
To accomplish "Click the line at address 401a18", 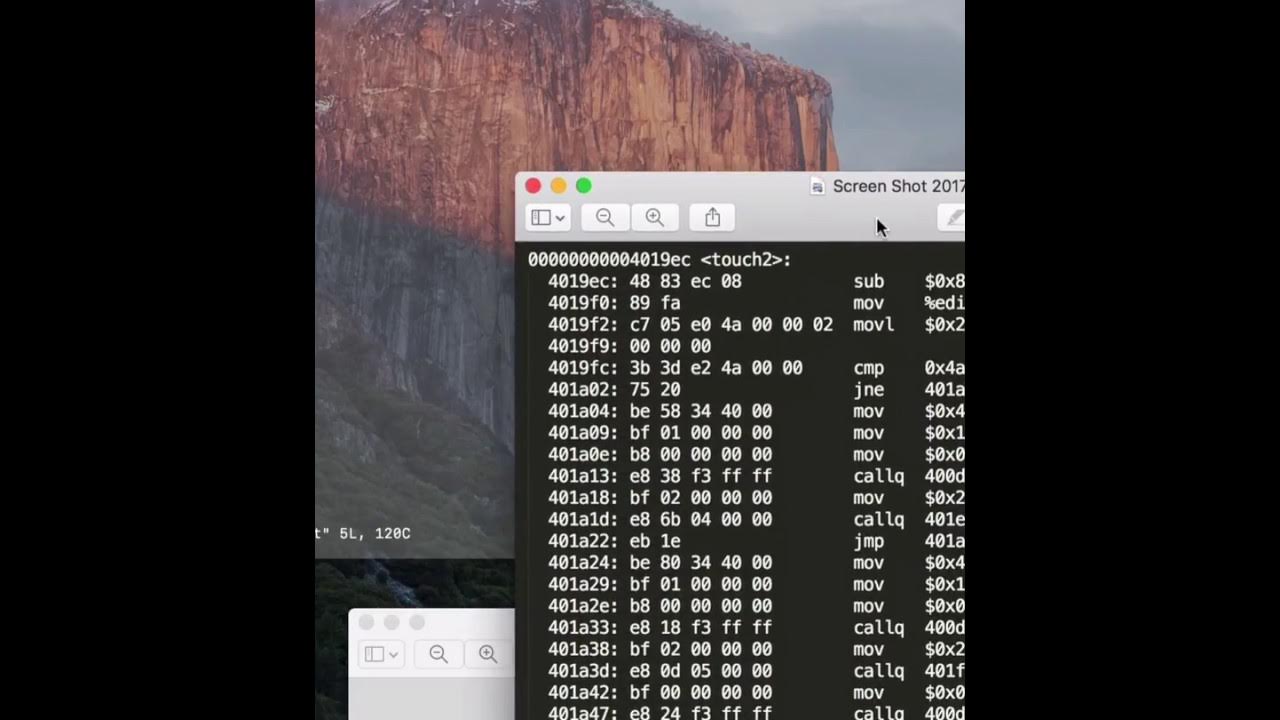I will [756, 498].
